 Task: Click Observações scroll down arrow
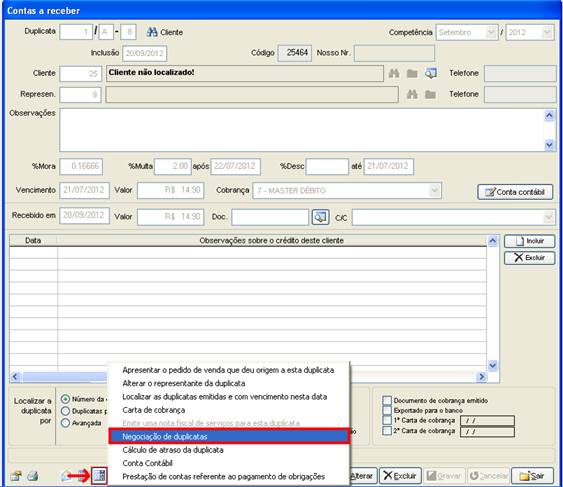[549, 144]
